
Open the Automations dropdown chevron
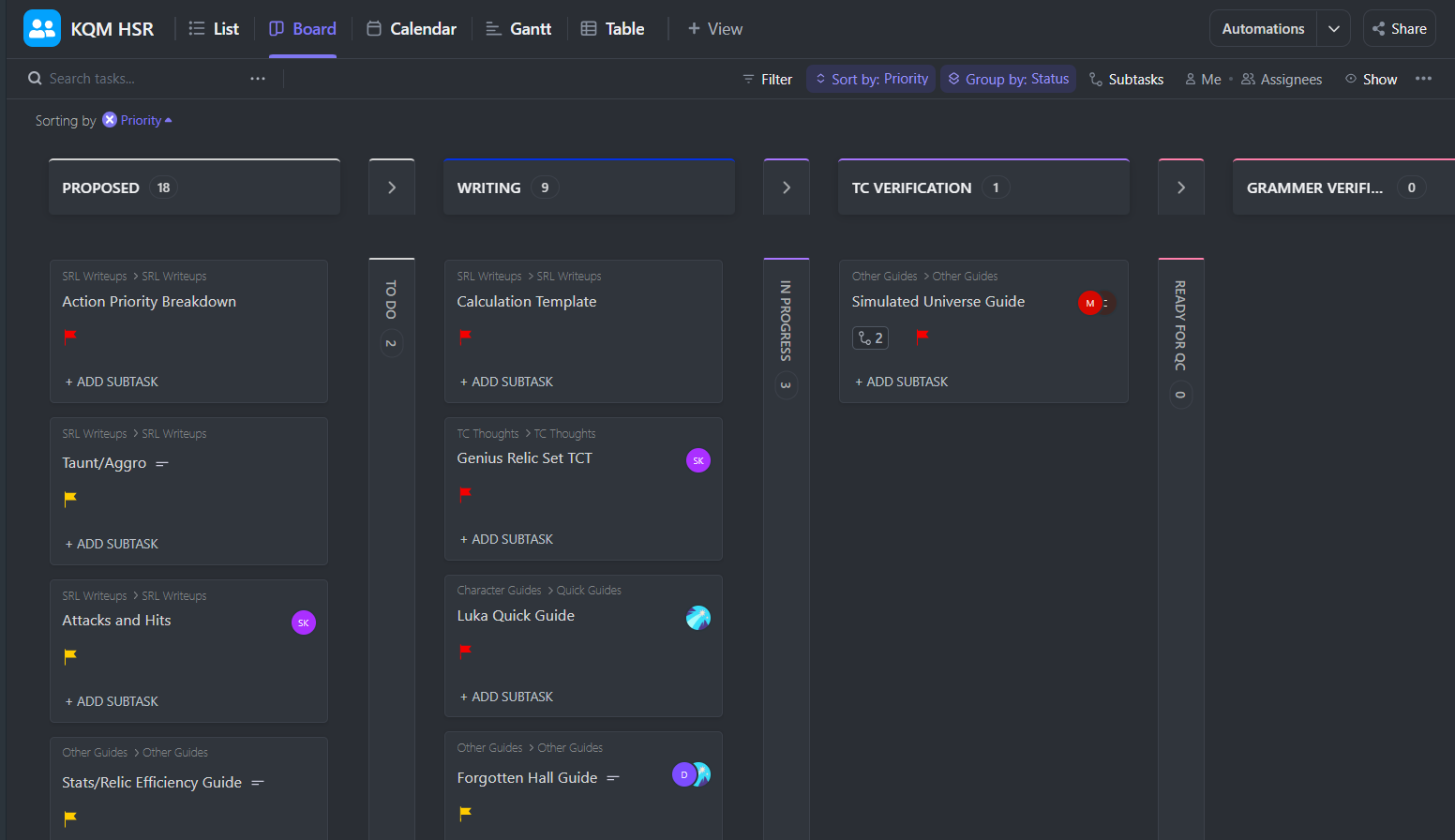[1333, 28]
